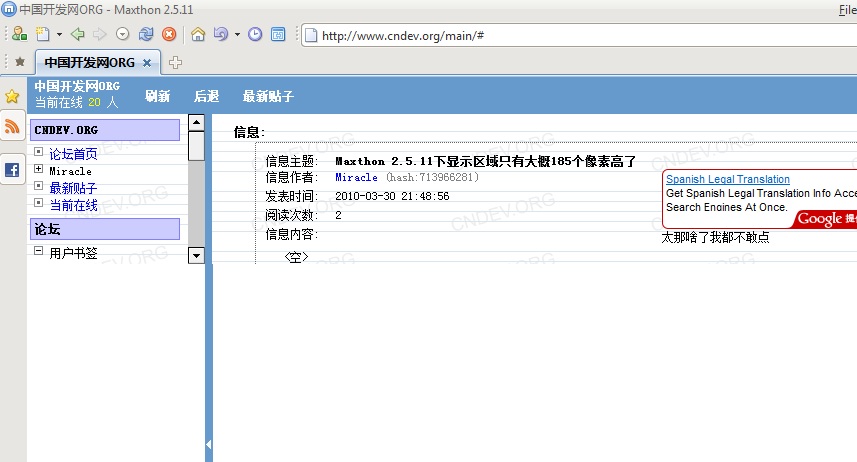The image size is (857, 462).
Task: Click the left panel scroll-up arrow
Action: point(196,122)
